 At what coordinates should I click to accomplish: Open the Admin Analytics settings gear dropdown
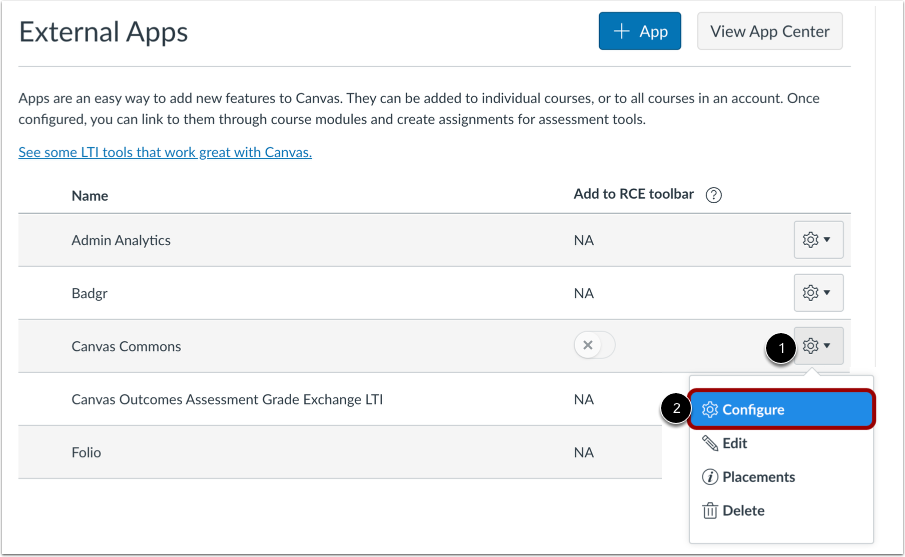(x=818, y=240)
